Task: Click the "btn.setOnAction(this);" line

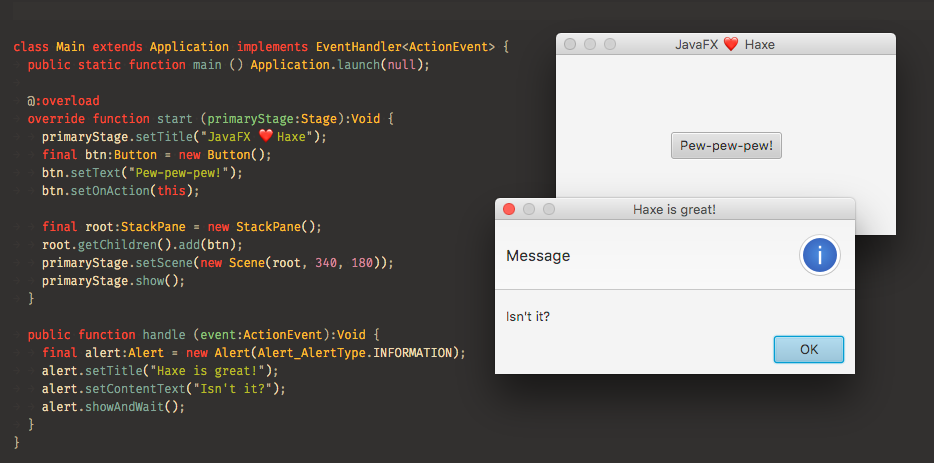Action: coord(121,191)
